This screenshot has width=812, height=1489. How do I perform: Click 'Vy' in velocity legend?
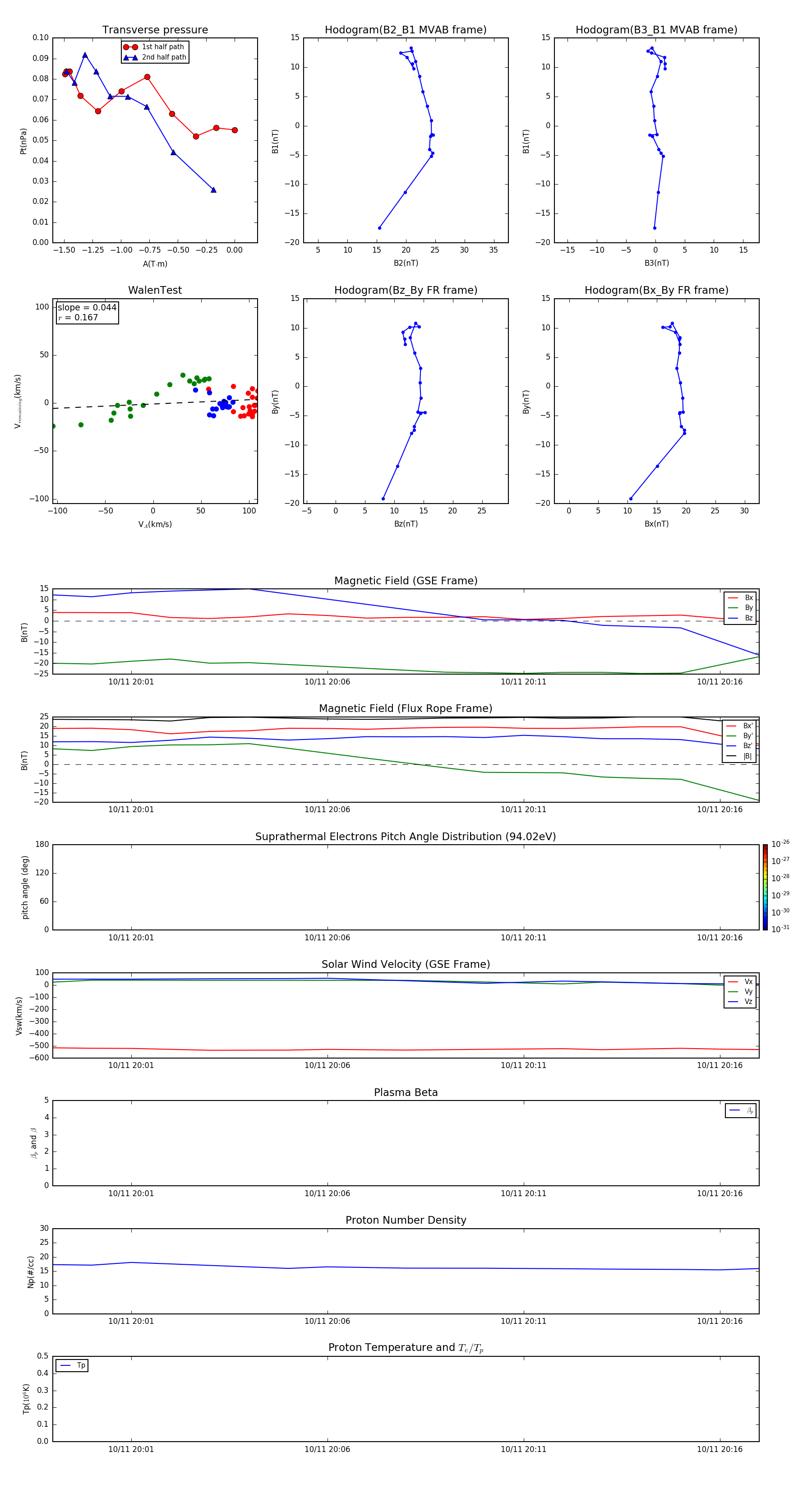tap(748, 991)
